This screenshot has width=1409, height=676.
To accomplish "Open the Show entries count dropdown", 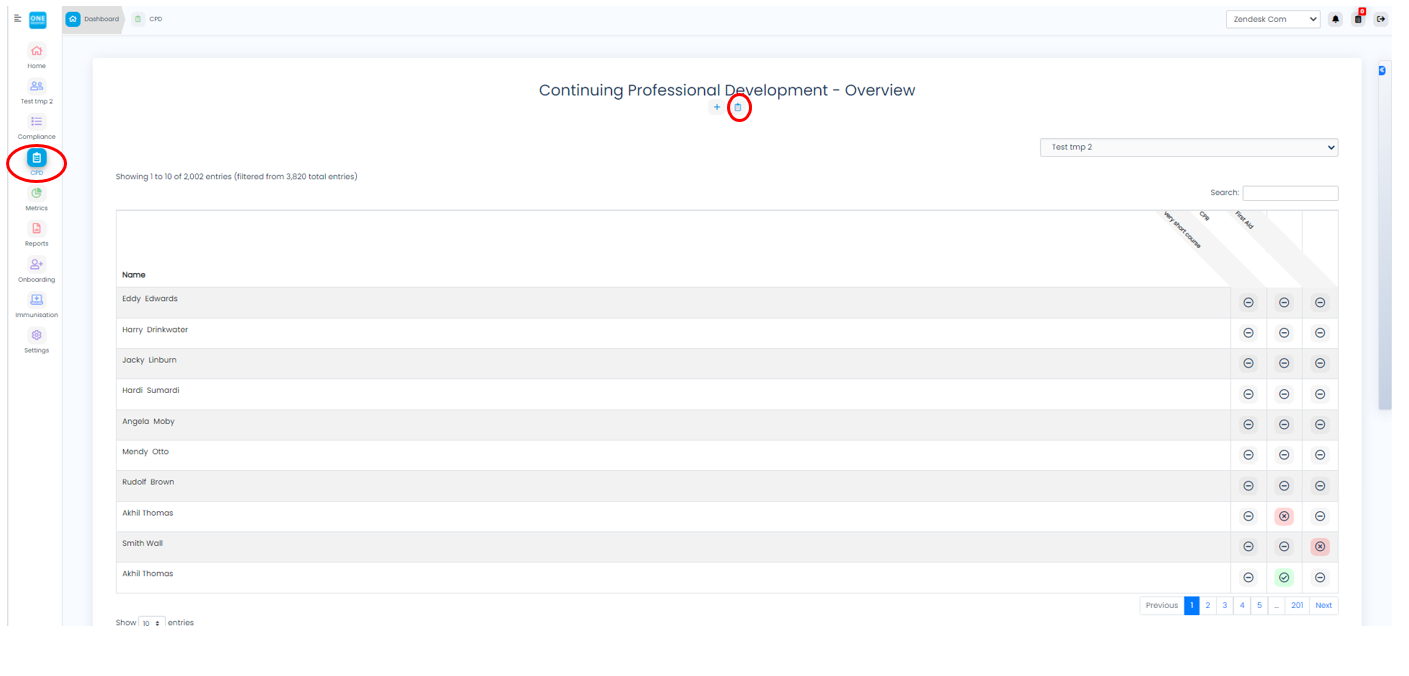I will (152, 623).
